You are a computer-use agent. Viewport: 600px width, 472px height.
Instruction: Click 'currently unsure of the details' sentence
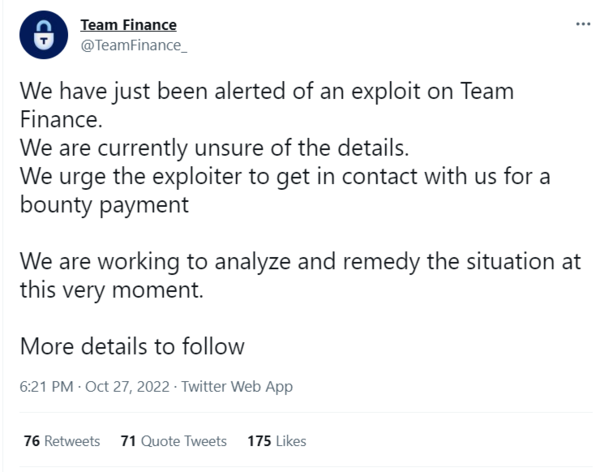[214, 148]
